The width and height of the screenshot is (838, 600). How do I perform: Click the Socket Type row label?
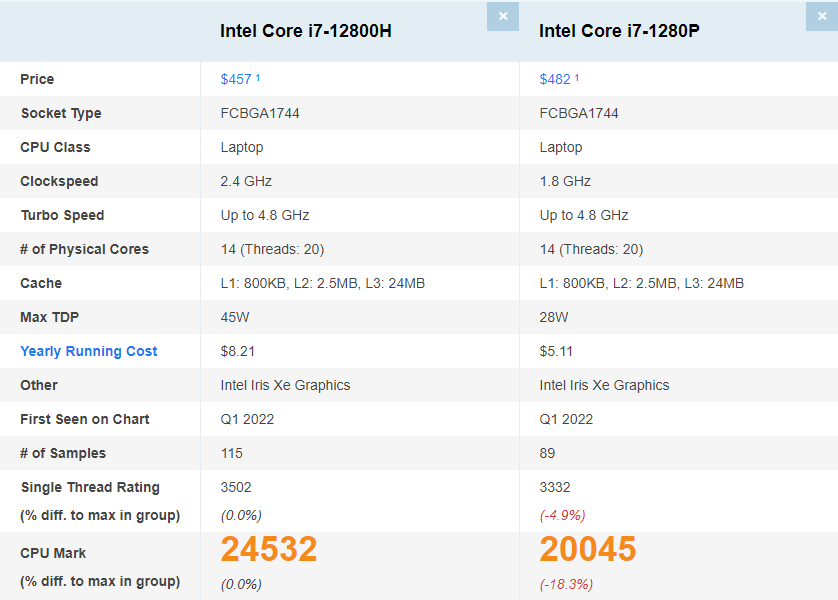(x=50, y=113)
